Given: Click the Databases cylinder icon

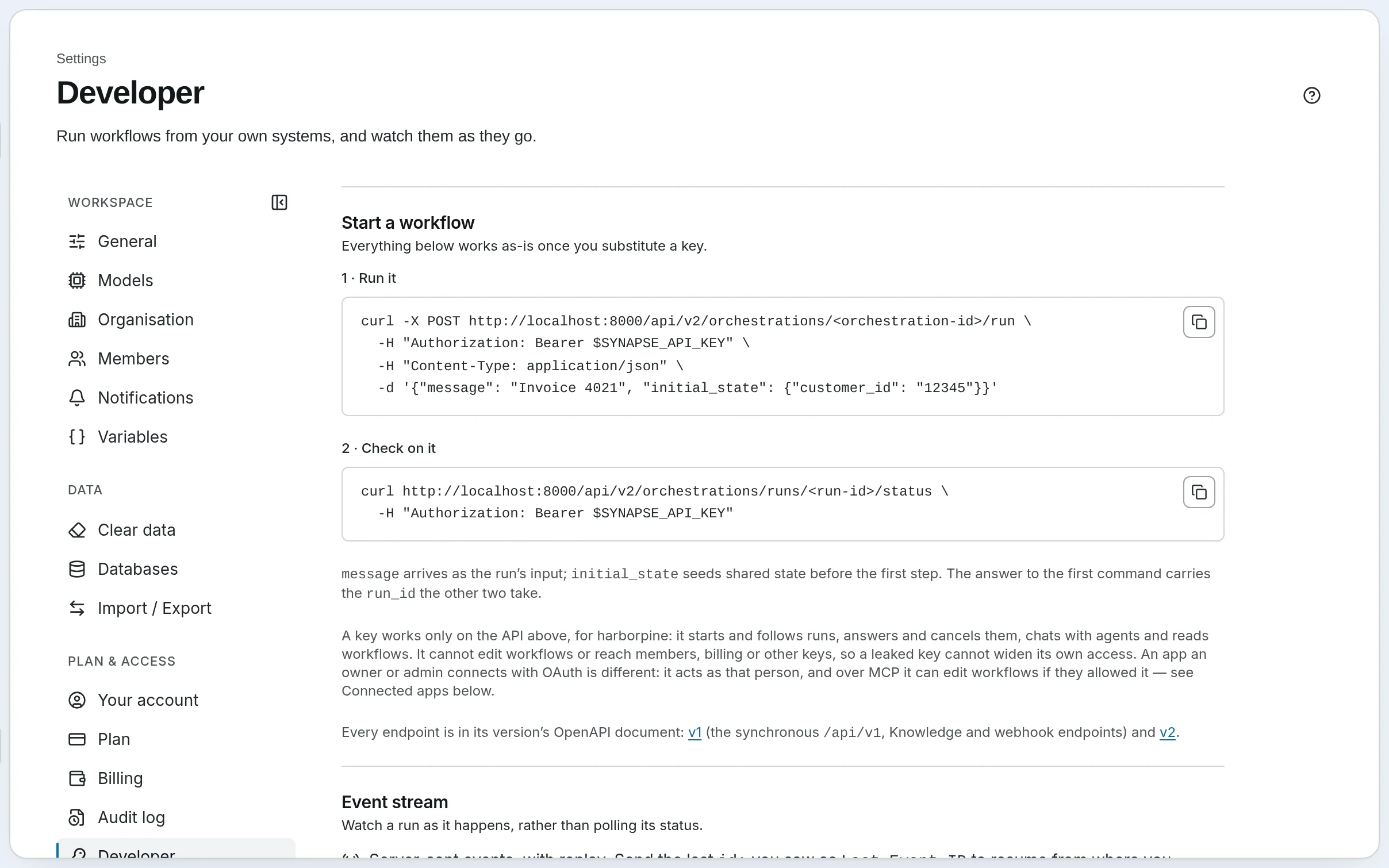Looking at the screenshot, I should [77, 569].
